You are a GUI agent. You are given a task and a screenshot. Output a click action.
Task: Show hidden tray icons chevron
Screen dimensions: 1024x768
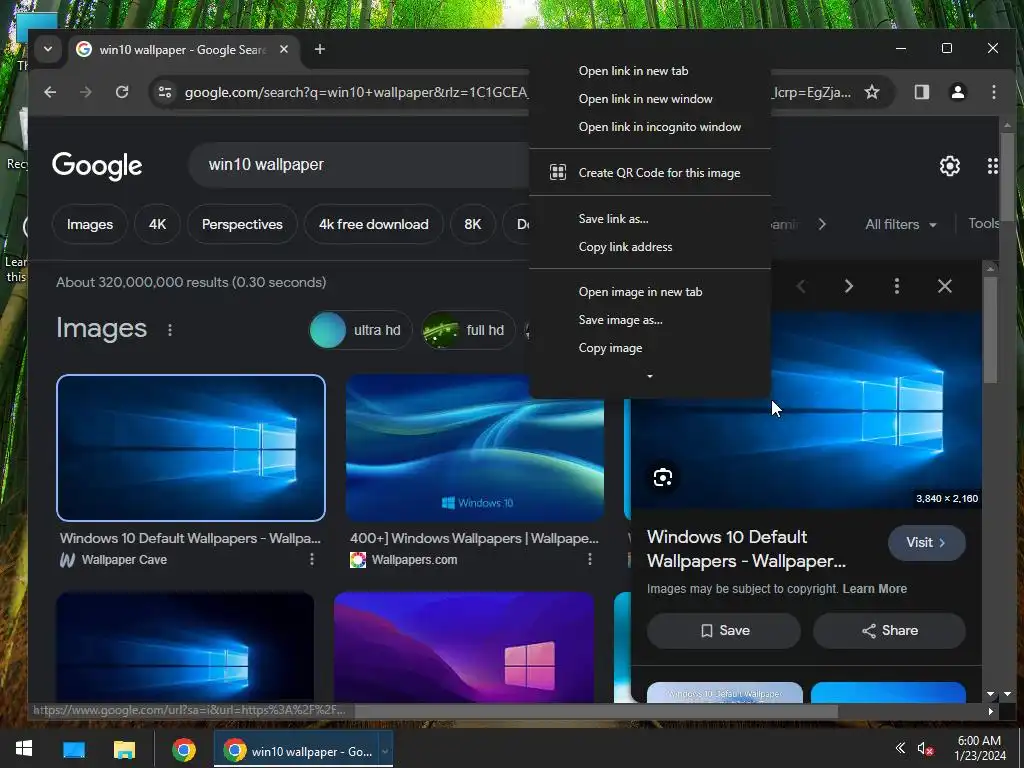click(x=900, y=748)
